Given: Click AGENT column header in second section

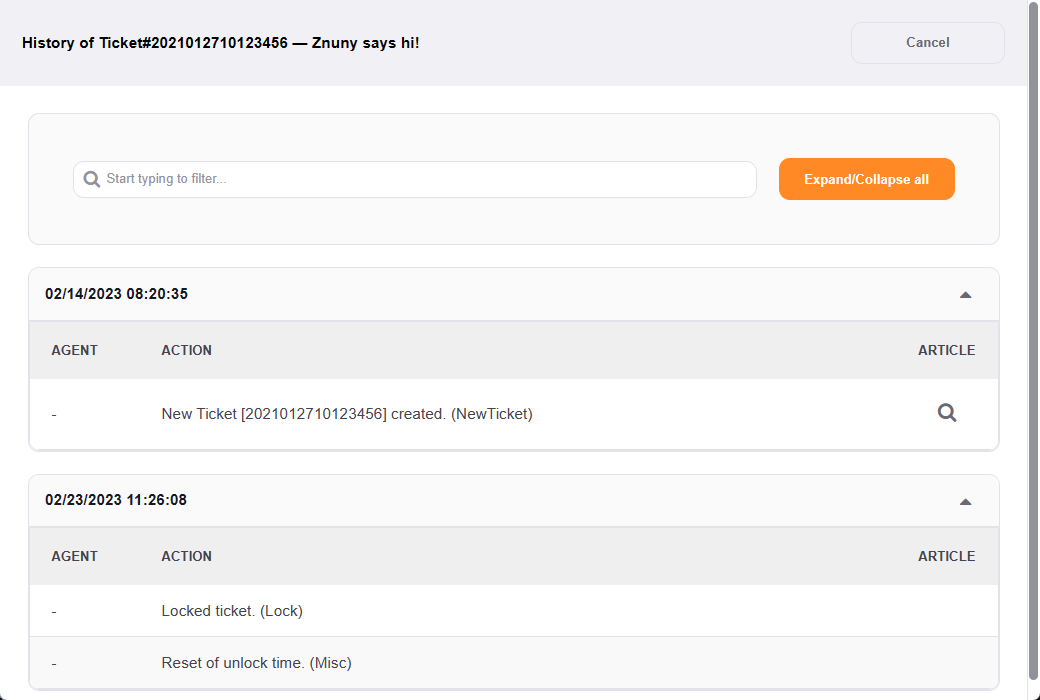Looking at the screenshot, I should click(75, 556).
